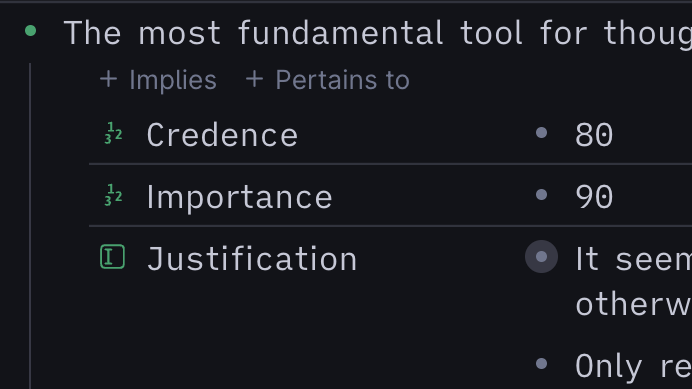
Task: Edit the Credence value 80
Action: point(594,135)
